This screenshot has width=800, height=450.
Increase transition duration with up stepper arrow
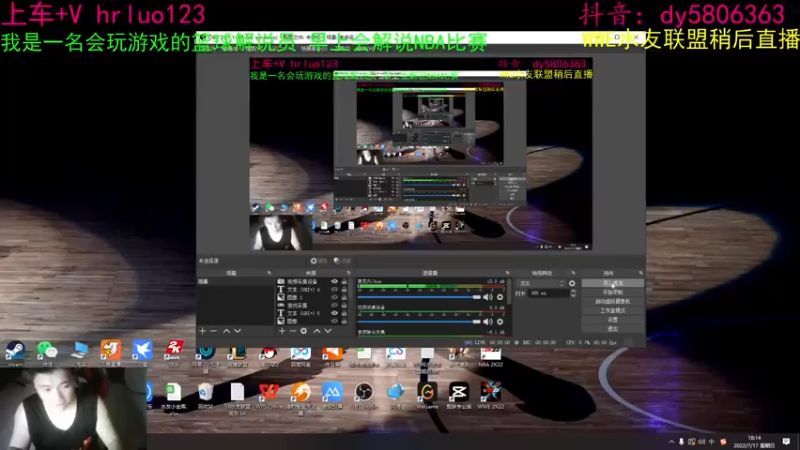pyautogui.click(x=573, y=291)
